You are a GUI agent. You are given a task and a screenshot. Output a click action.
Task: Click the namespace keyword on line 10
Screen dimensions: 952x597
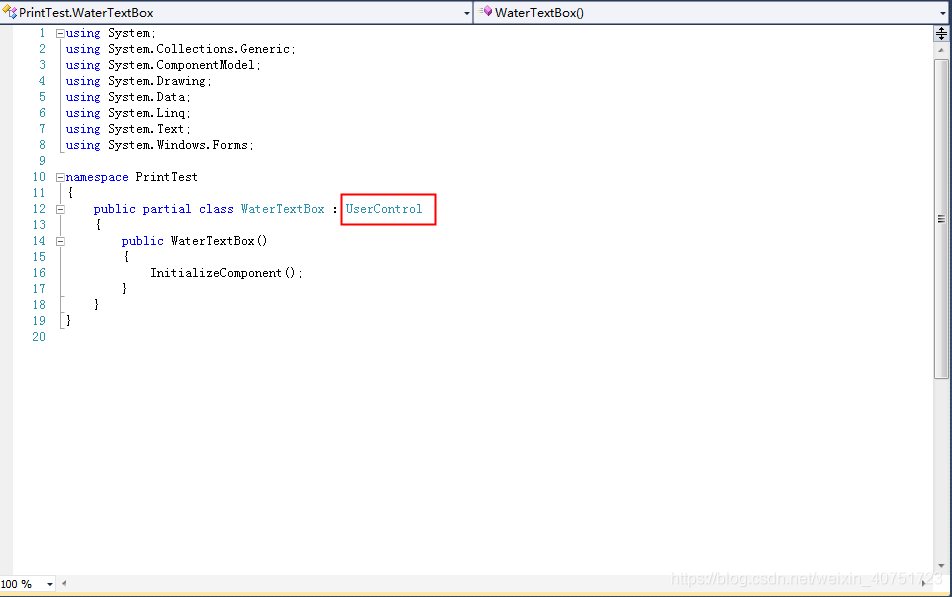(x=97, y=177)
